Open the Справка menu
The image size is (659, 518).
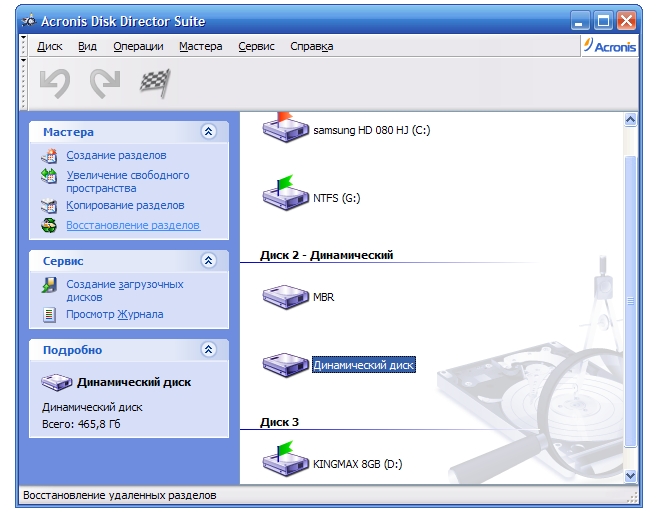tap(311, 46)
